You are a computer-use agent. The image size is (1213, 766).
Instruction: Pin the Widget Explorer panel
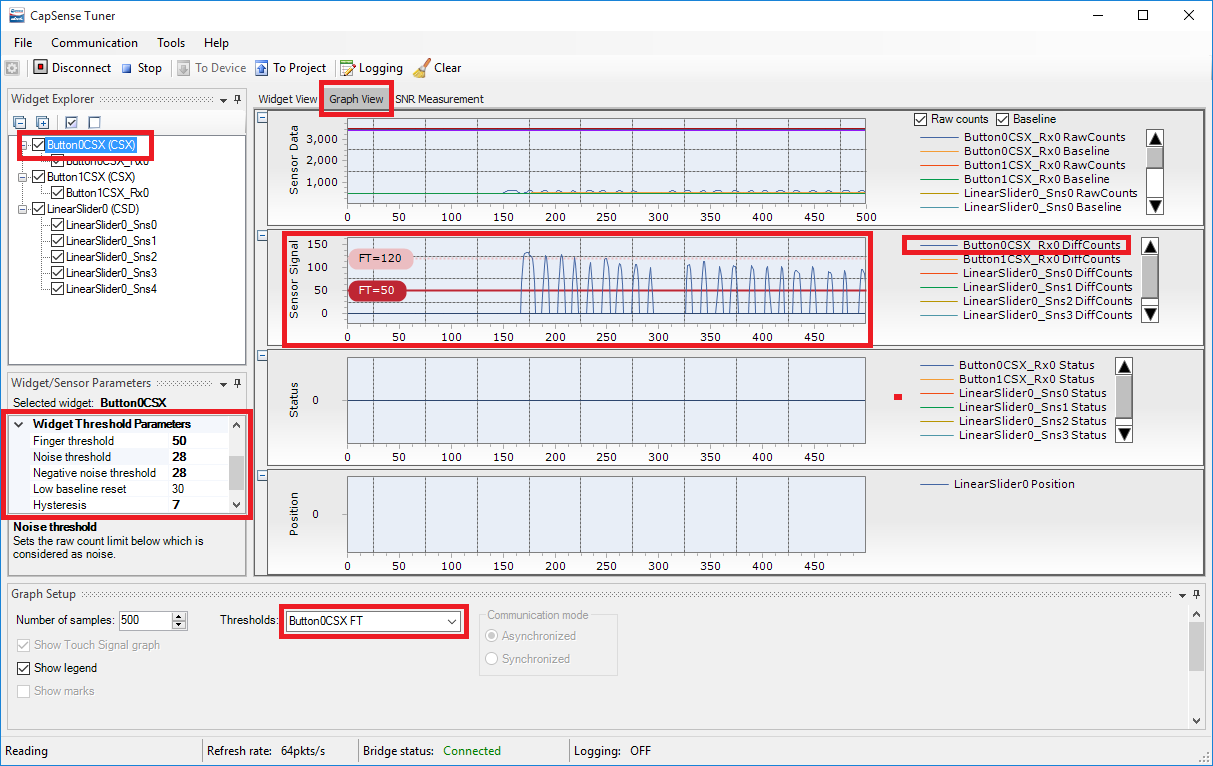[x=237, y=100]
